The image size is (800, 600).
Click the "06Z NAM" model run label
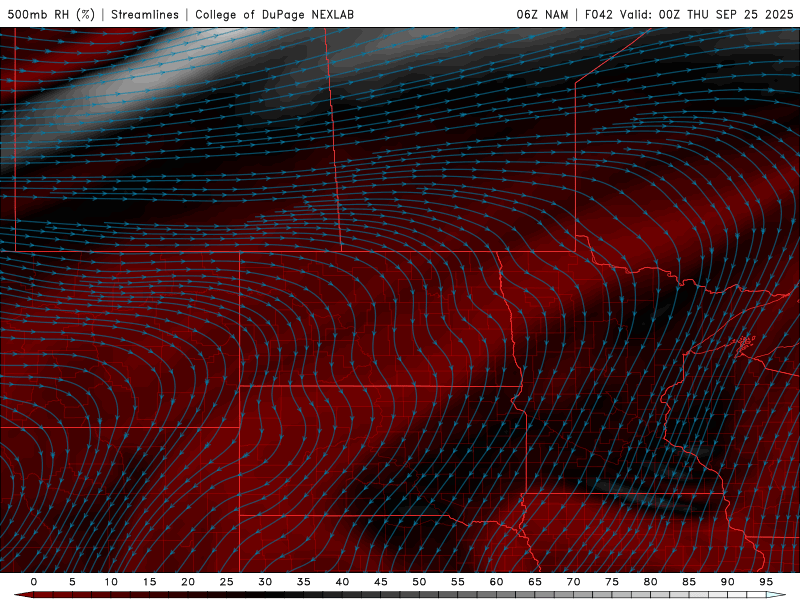point(542,14)
